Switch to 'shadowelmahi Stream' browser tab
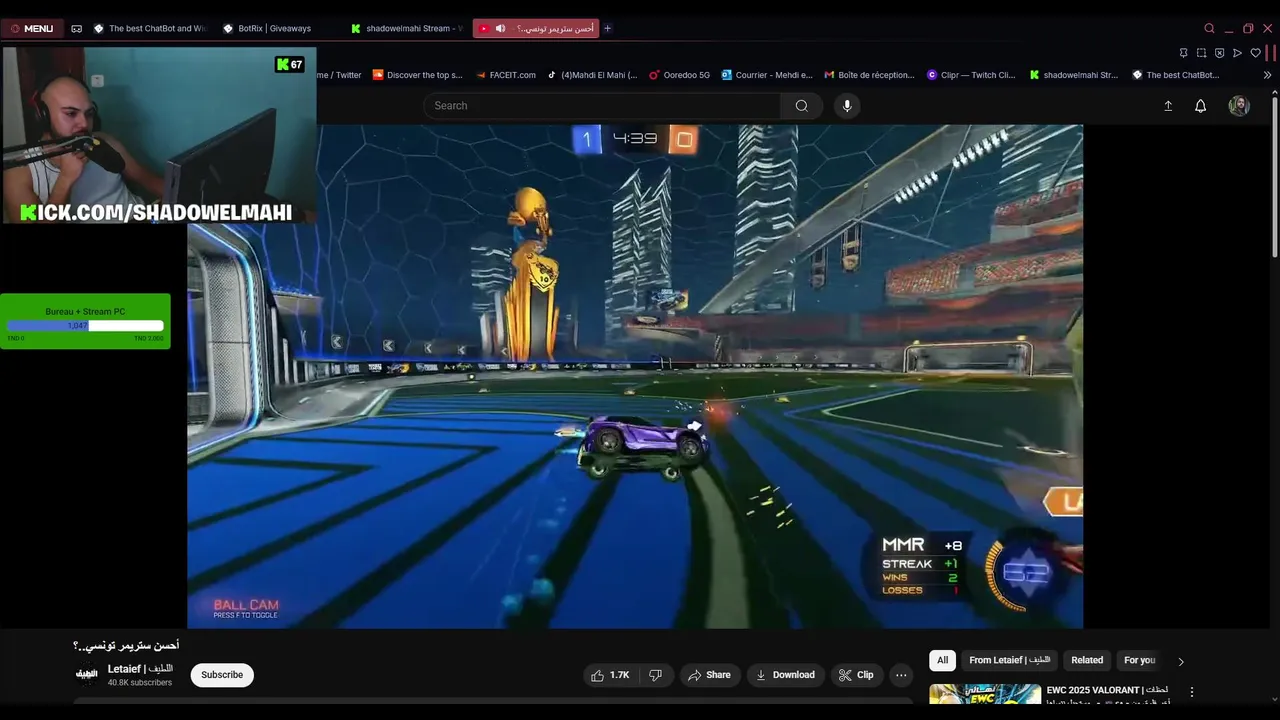The width and height of the screenshot is (1280, 720). [x=406, y=29]
